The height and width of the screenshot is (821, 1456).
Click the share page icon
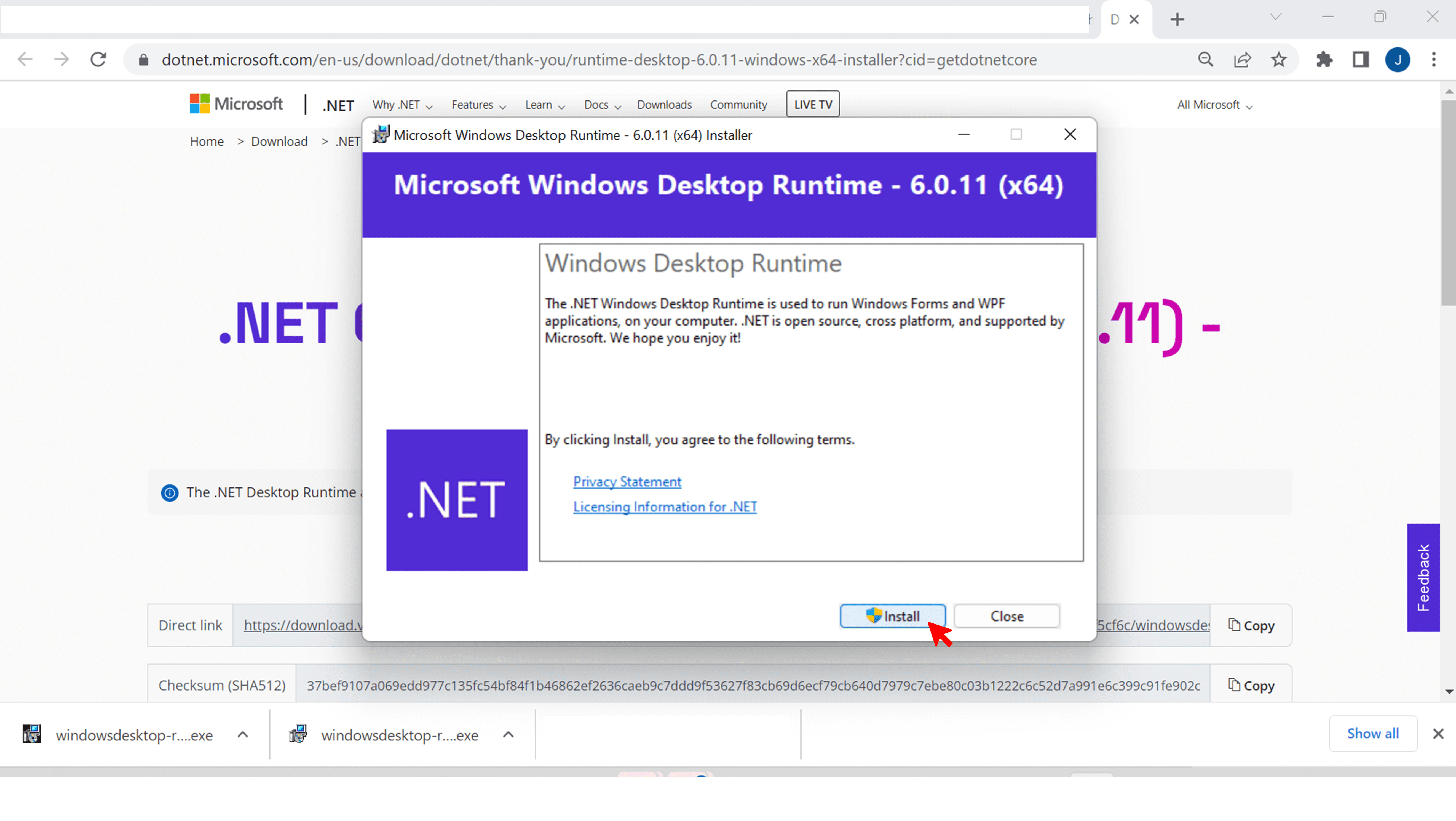pyautogui.click(x=1242, y=59)
